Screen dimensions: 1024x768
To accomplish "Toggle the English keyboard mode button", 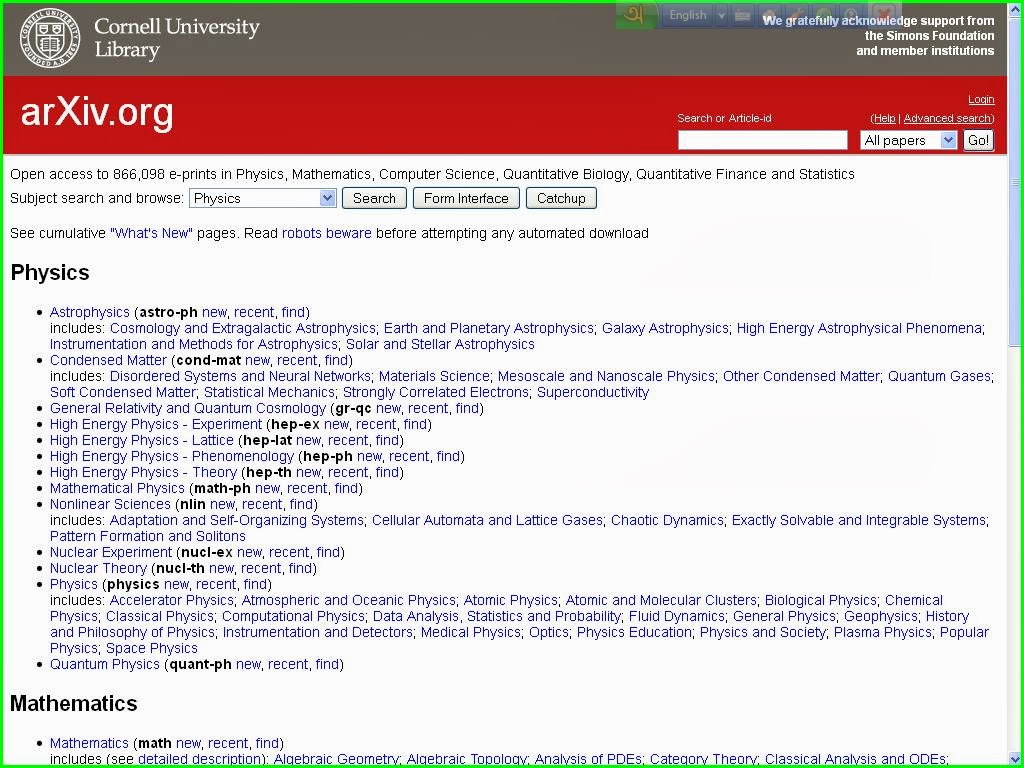I will coord(688,15).
